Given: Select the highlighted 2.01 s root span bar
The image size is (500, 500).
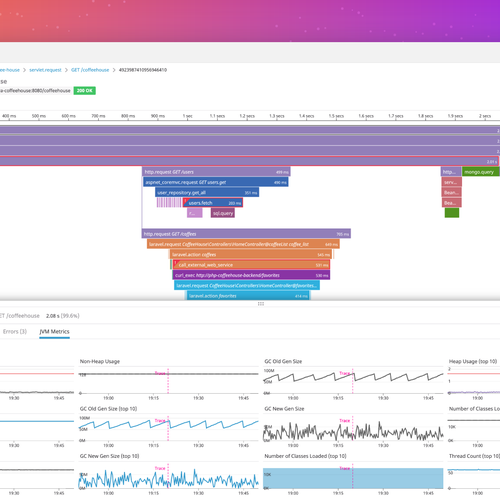Looking at the screenshot, I should pos(249,161).
